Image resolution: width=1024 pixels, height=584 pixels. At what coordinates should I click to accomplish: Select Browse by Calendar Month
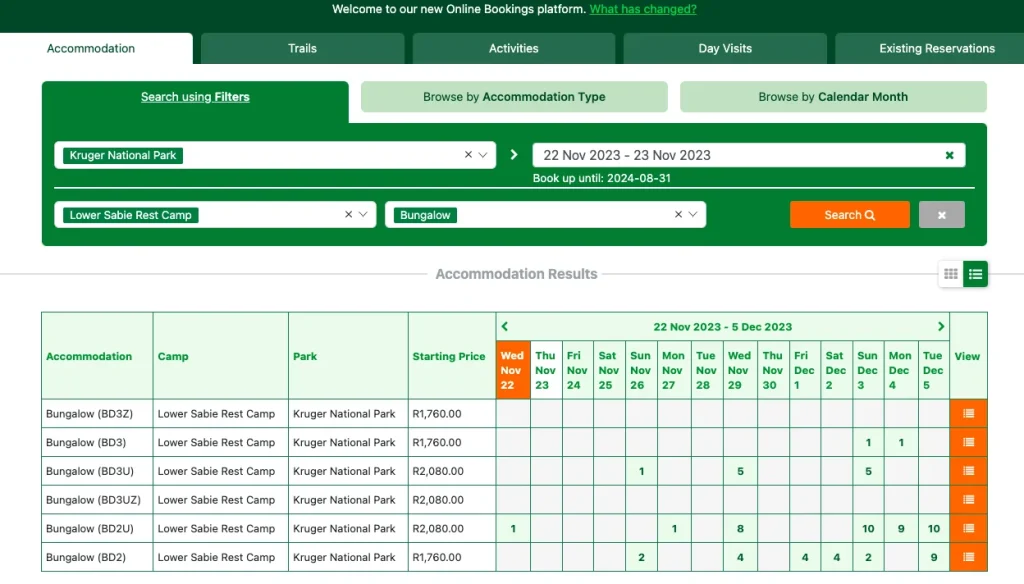833,97
